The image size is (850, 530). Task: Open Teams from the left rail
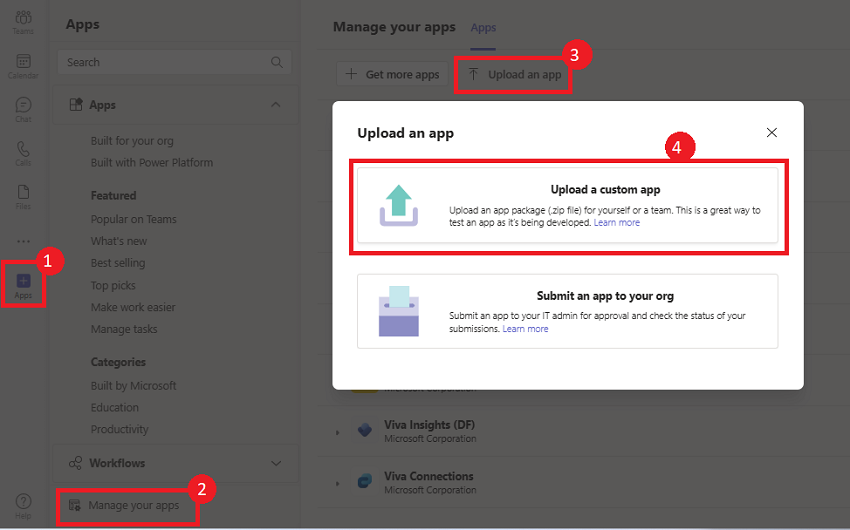23,22
